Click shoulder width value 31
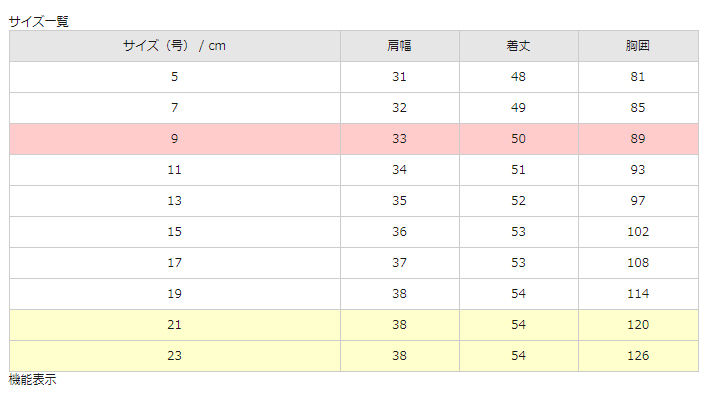The image size is (706, 393). (399, 77)
